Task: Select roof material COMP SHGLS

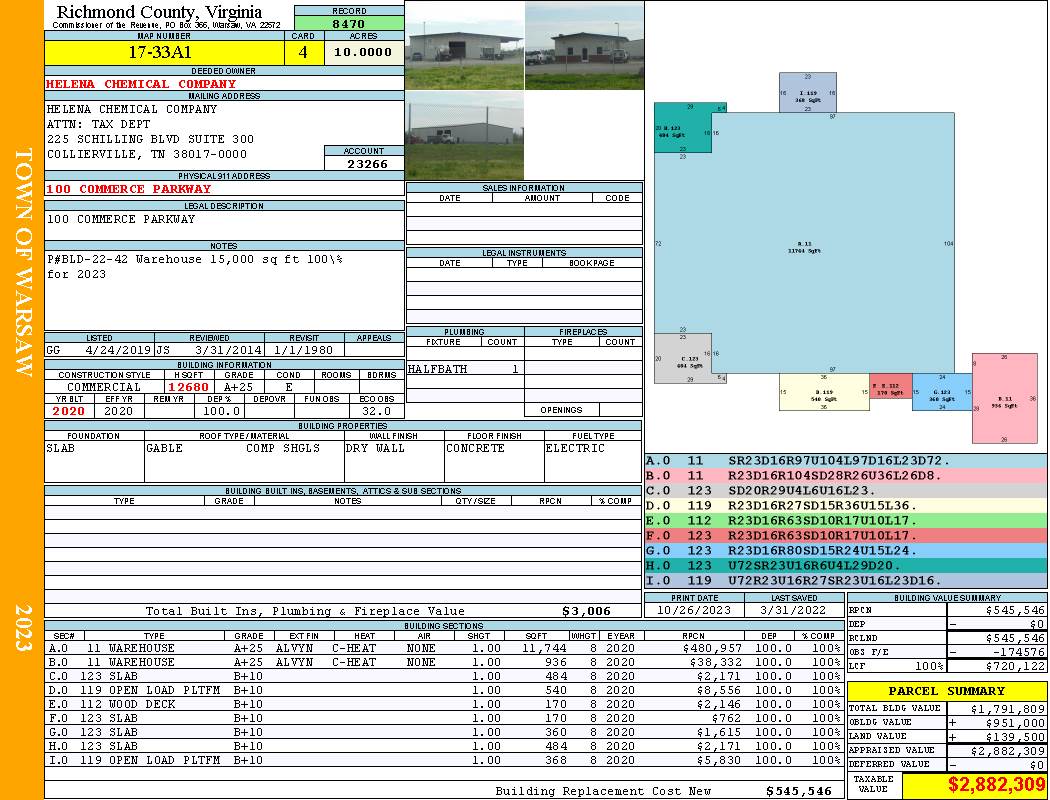Action: click(283, 448)
